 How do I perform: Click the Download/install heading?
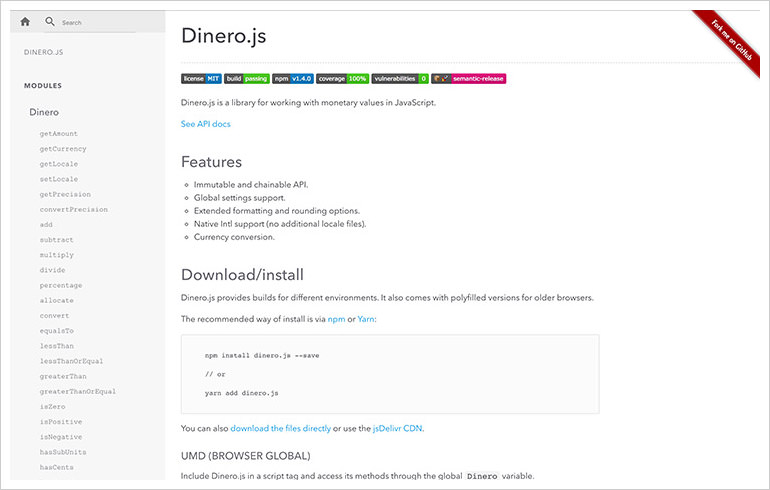(x=242, y=274)
